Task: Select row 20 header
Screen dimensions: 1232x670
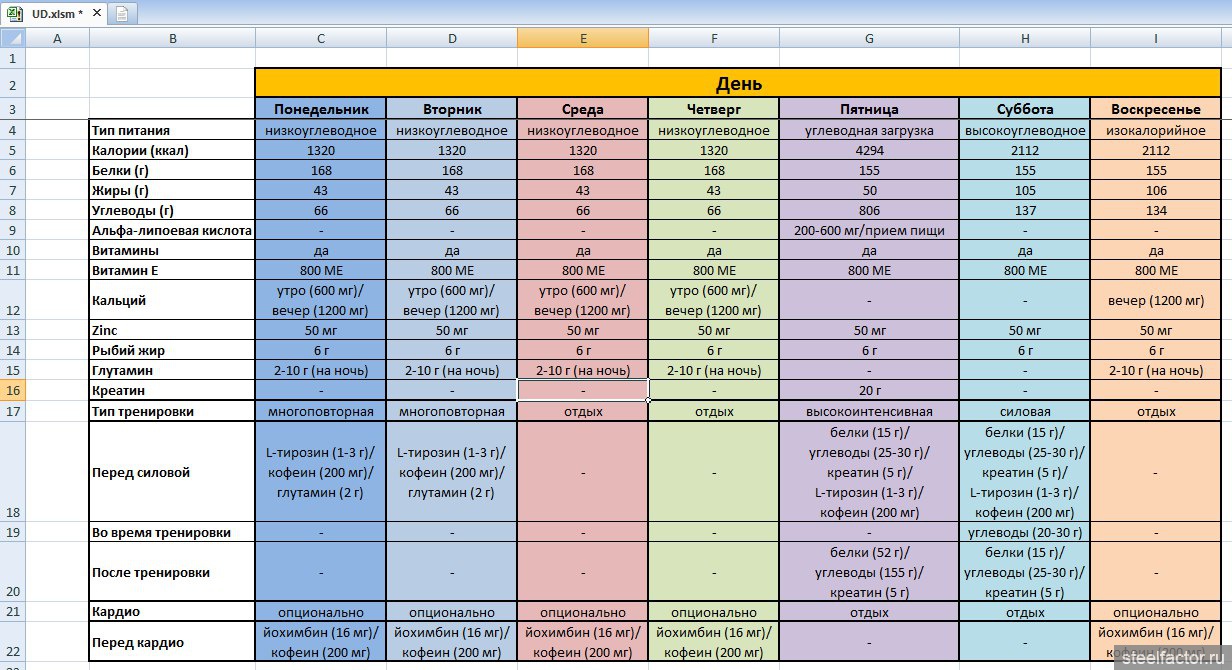Action: tap(11, 572)
